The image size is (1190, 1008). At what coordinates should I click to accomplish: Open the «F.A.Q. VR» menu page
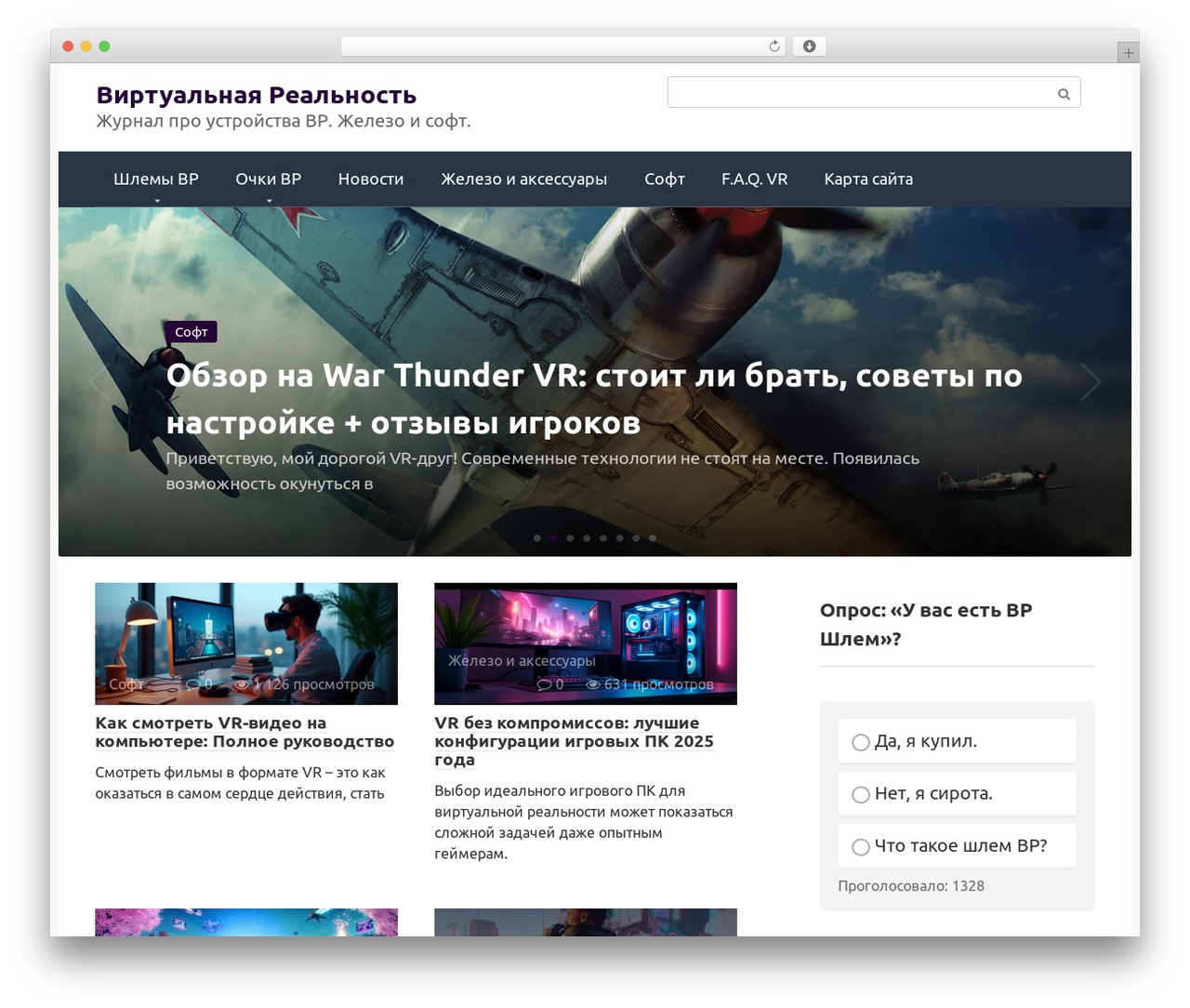[755, 179]
